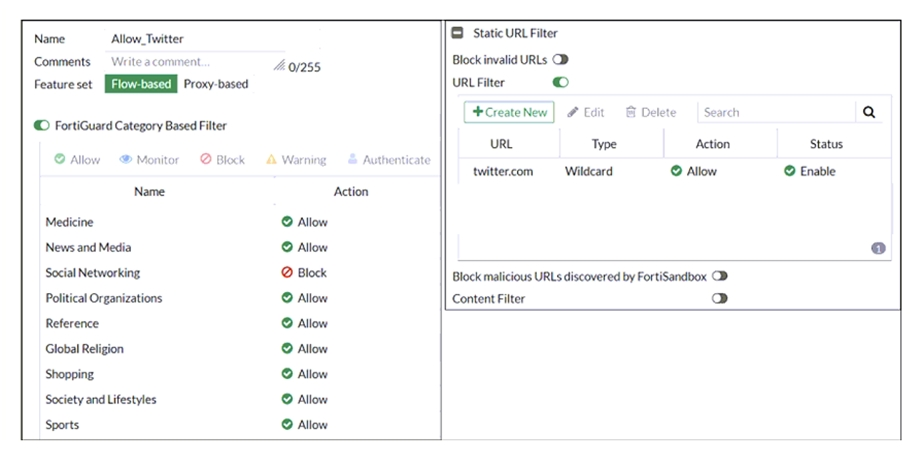Select the Flow-based feature set
Viewport: 922px width, 462px height.
point(141,84)
